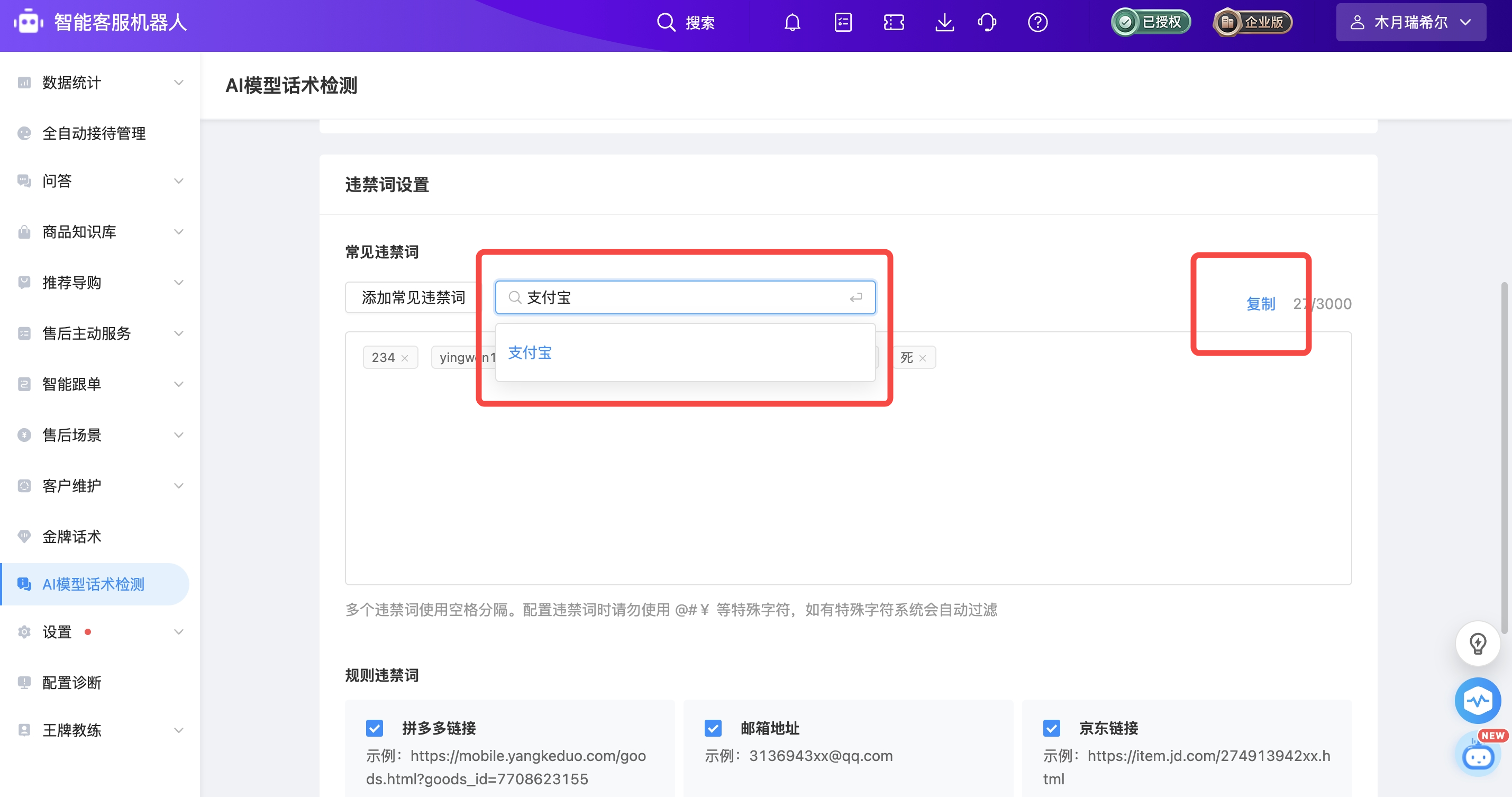Expand the 王牌教练 menu chevron

(179, 730)
